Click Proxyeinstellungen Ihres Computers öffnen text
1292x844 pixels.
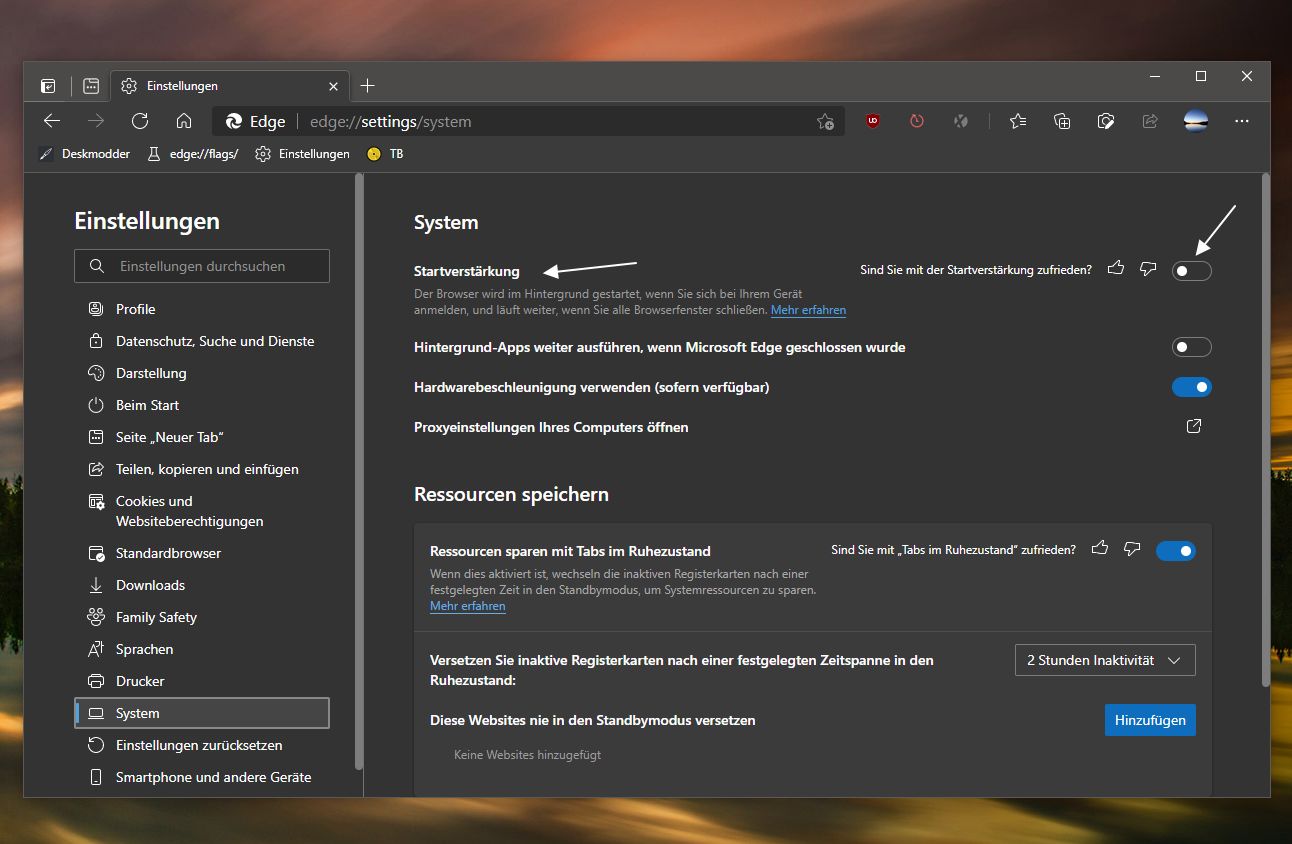pos(551,427)
